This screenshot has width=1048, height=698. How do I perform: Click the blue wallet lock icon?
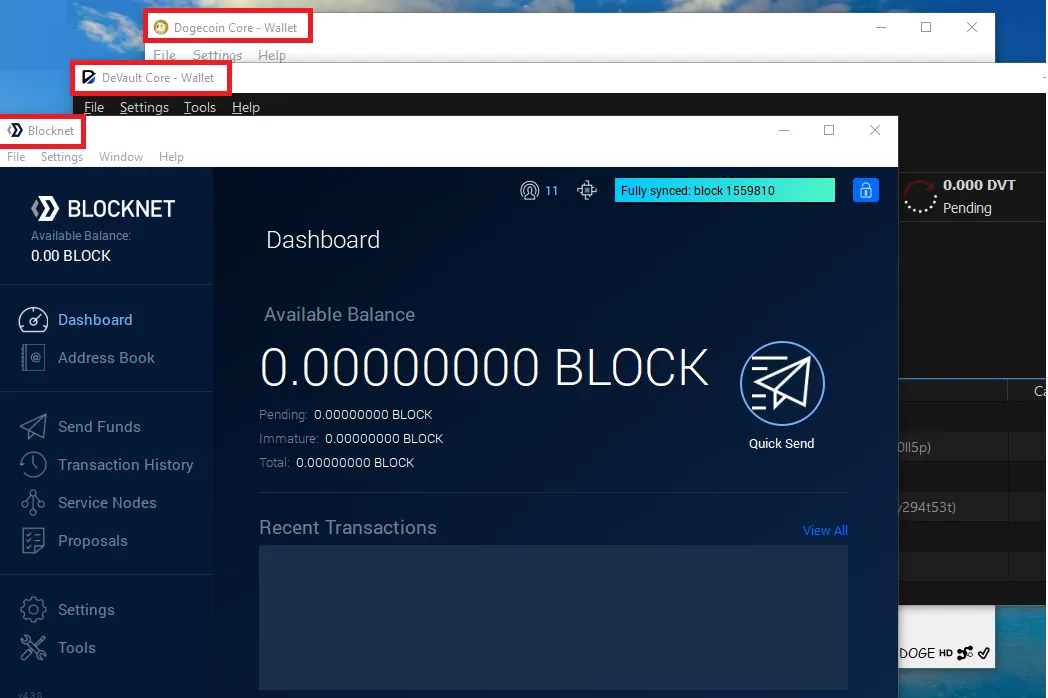click(x=866, y=191)
